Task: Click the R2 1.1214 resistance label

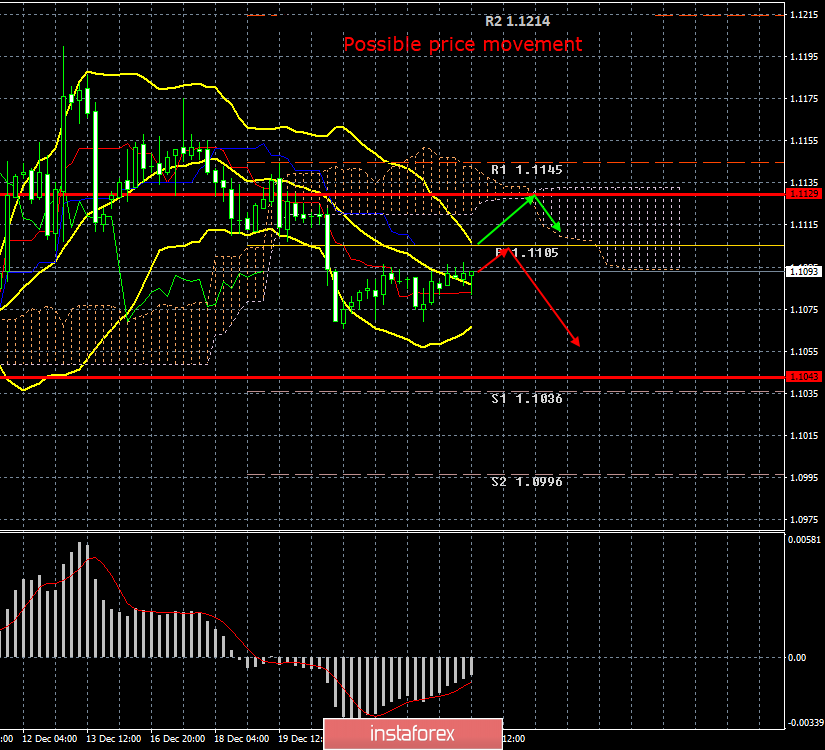Action: 520,20
